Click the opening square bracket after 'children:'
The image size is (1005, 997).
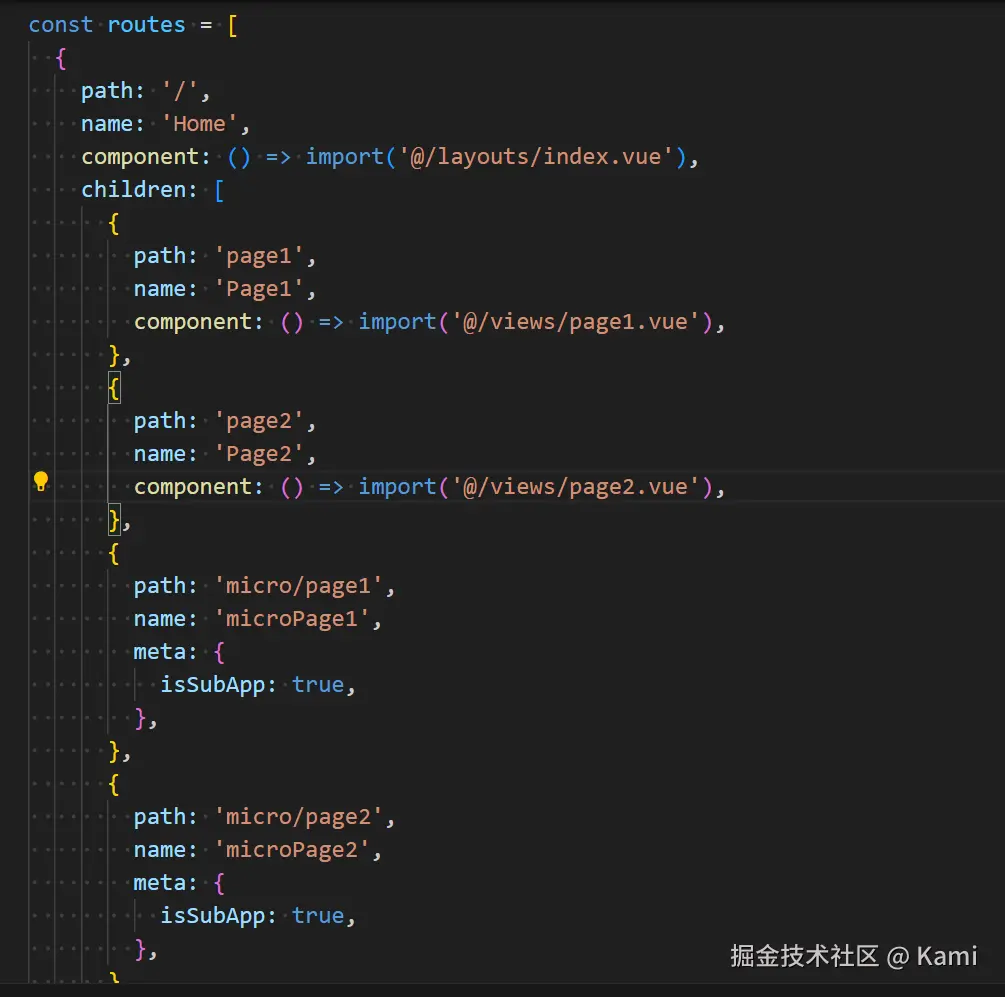coord(219,190)
